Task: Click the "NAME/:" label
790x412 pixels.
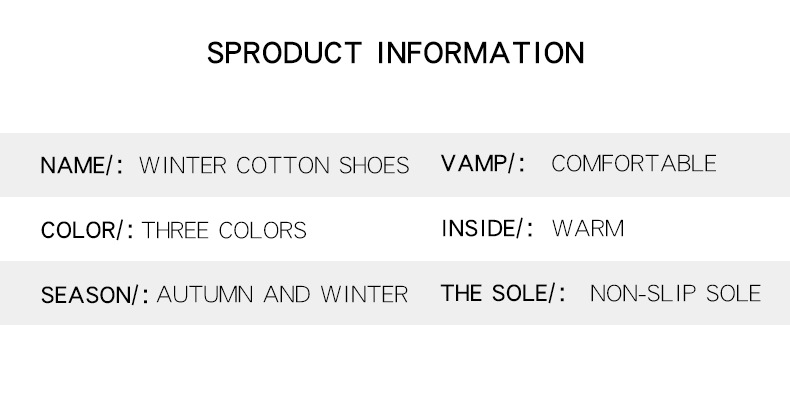Action: (82, 166)
